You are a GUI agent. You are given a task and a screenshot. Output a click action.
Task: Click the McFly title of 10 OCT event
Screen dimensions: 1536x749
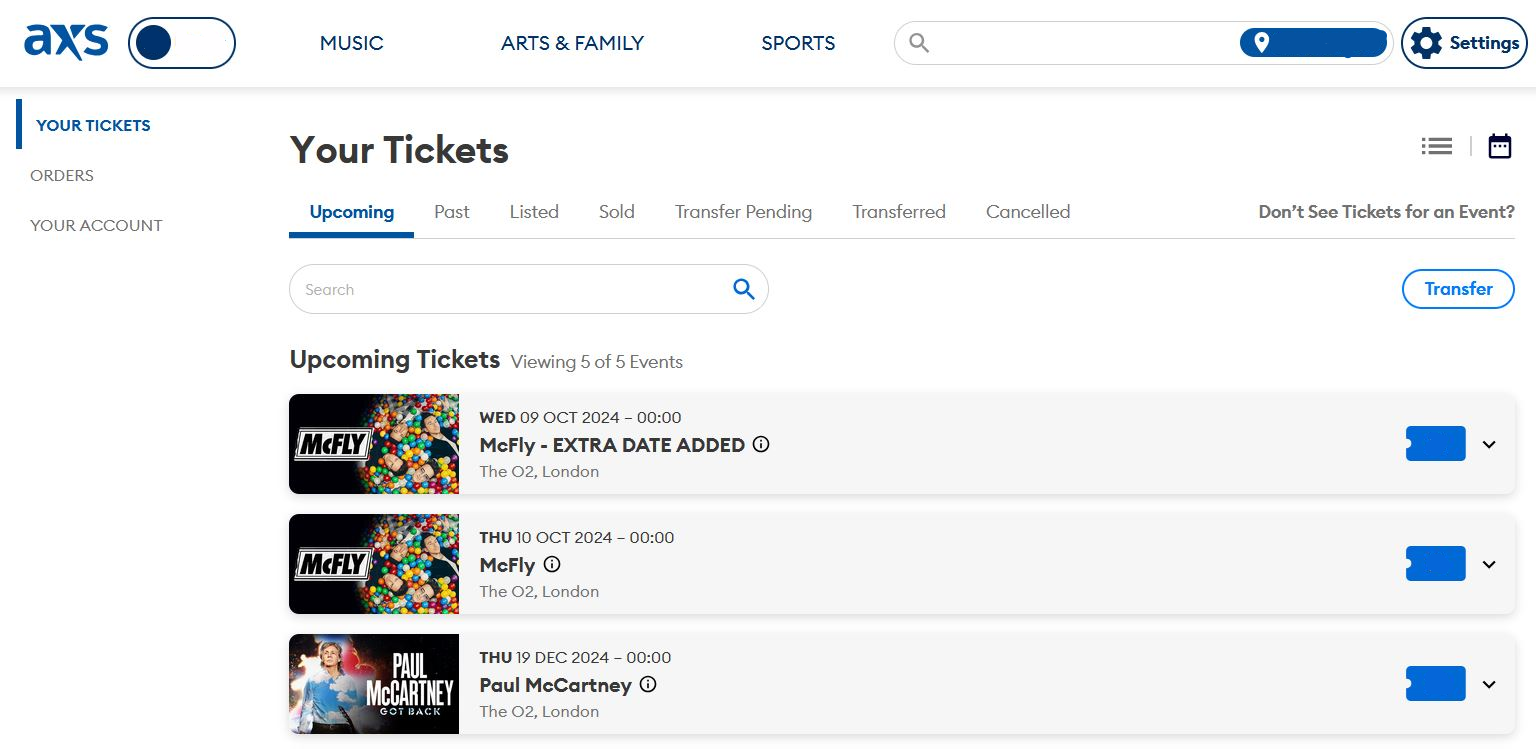(x=507, y=565)
